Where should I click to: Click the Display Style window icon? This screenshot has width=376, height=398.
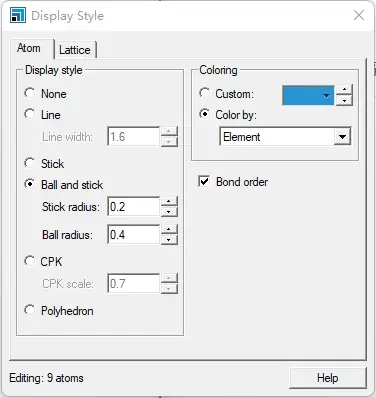[x=18, y=15]
